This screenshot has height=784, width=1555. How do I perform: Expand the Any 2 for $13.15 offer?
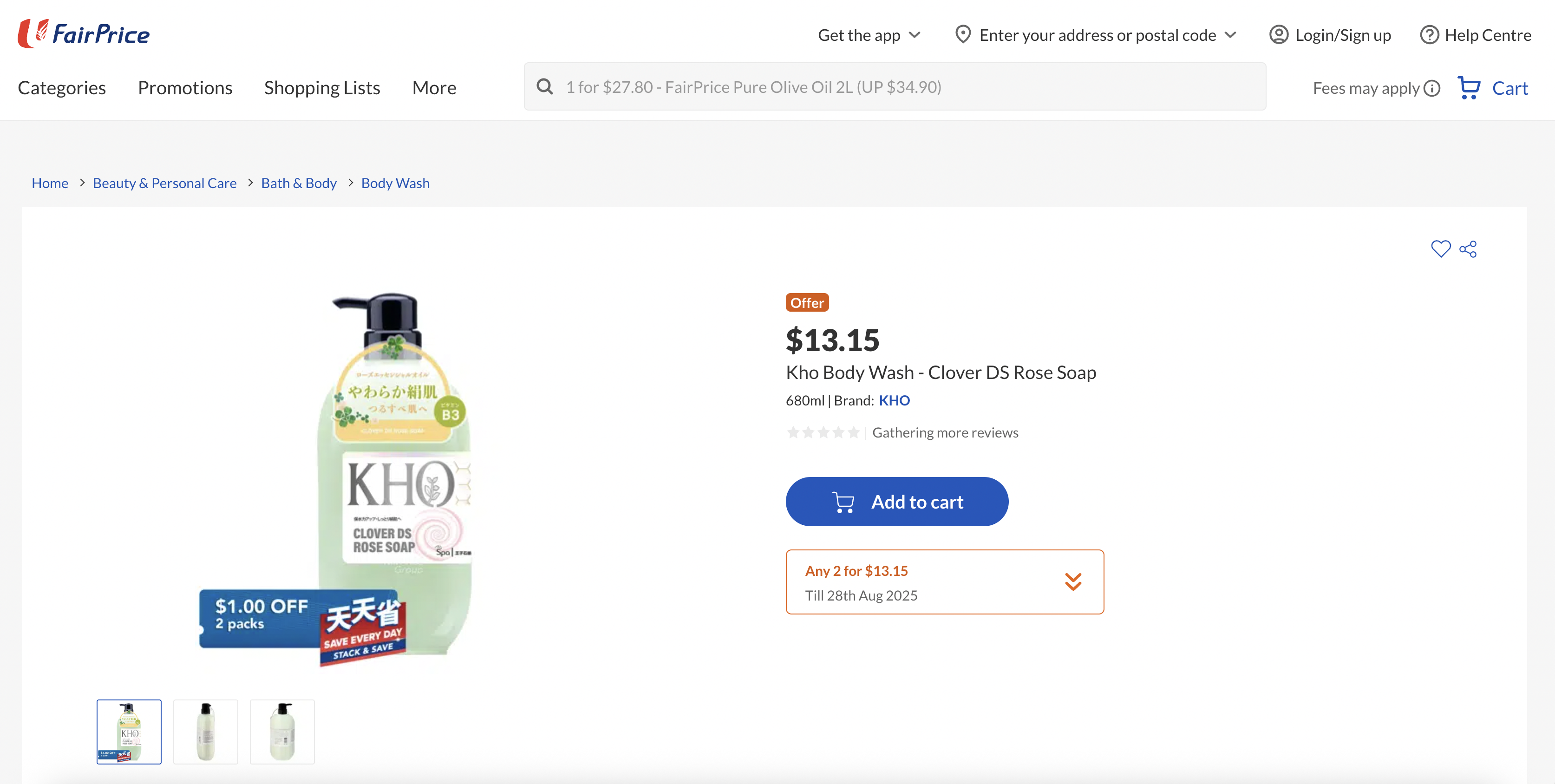click(1073, 582)
